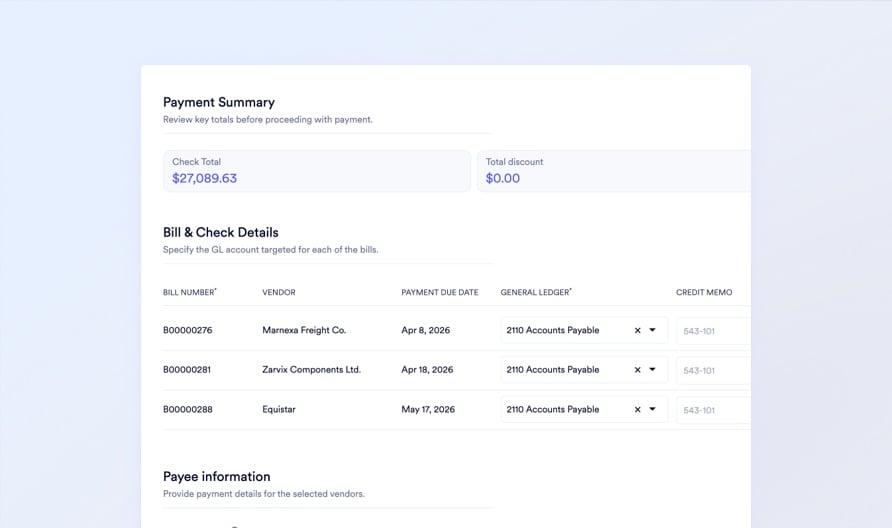The height and width of the screenshot is (528, 892).
Task: Click the CREDIT MEMO column header
Action: point(704,292)
